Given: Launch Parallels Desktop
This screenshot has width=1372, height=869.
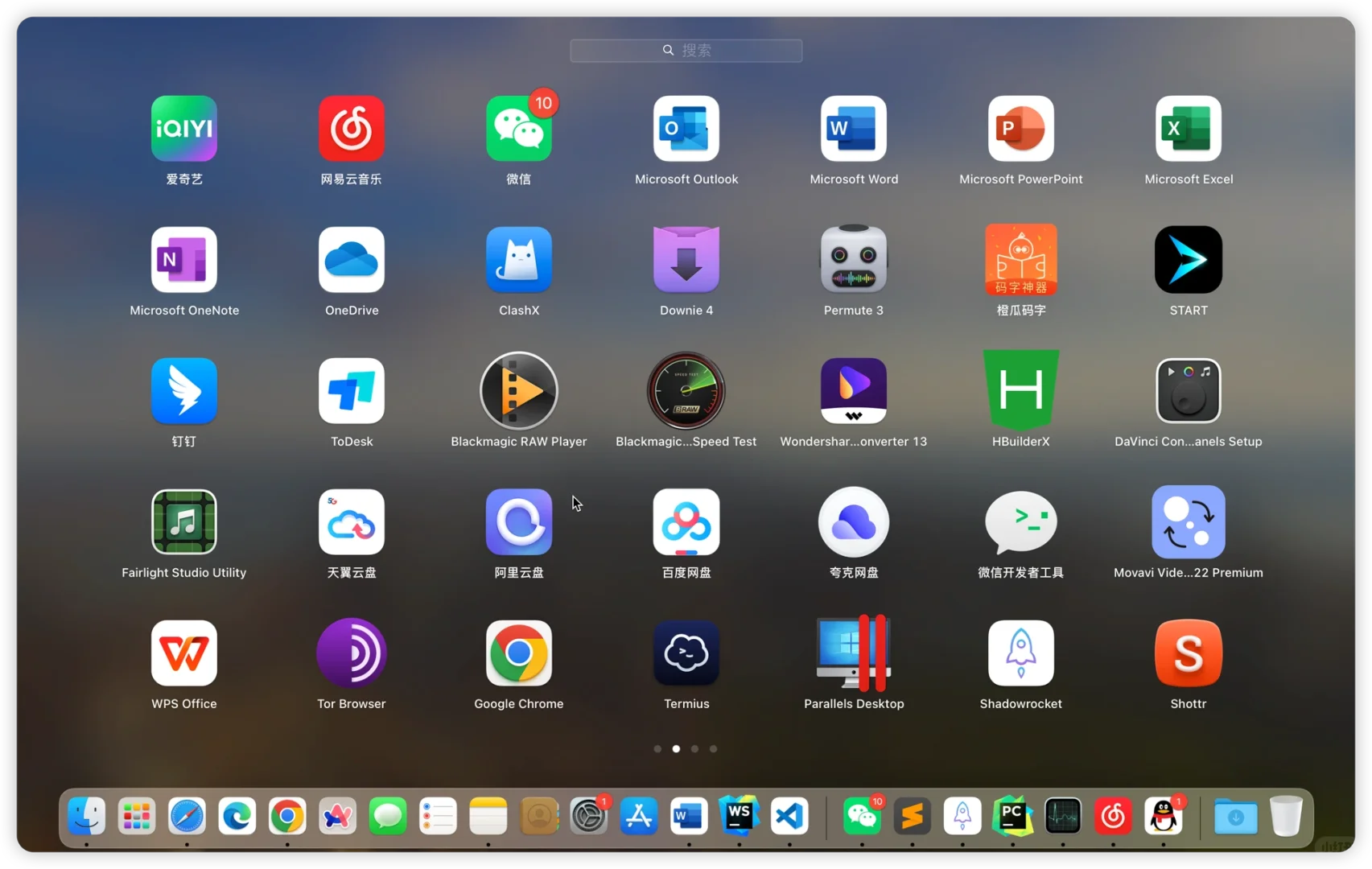Looking at the screenshot, I should point(854,653).
